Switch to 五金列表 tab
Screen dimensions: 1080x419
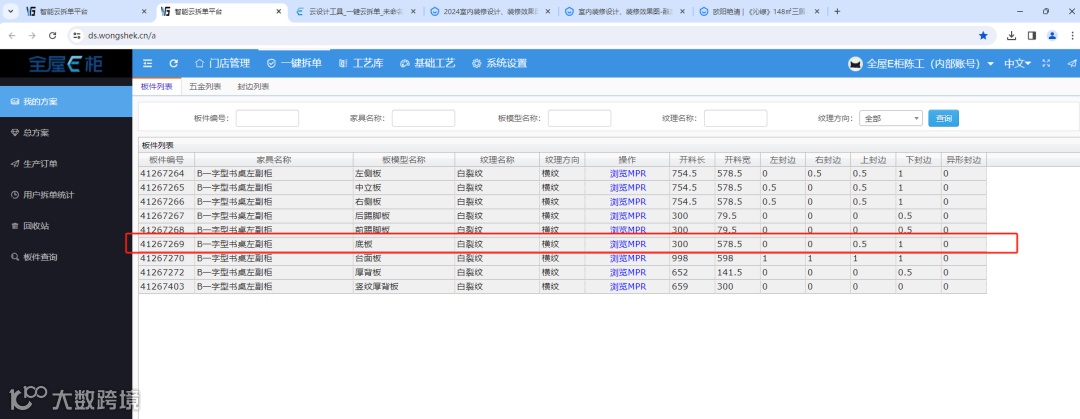[205, 86]
